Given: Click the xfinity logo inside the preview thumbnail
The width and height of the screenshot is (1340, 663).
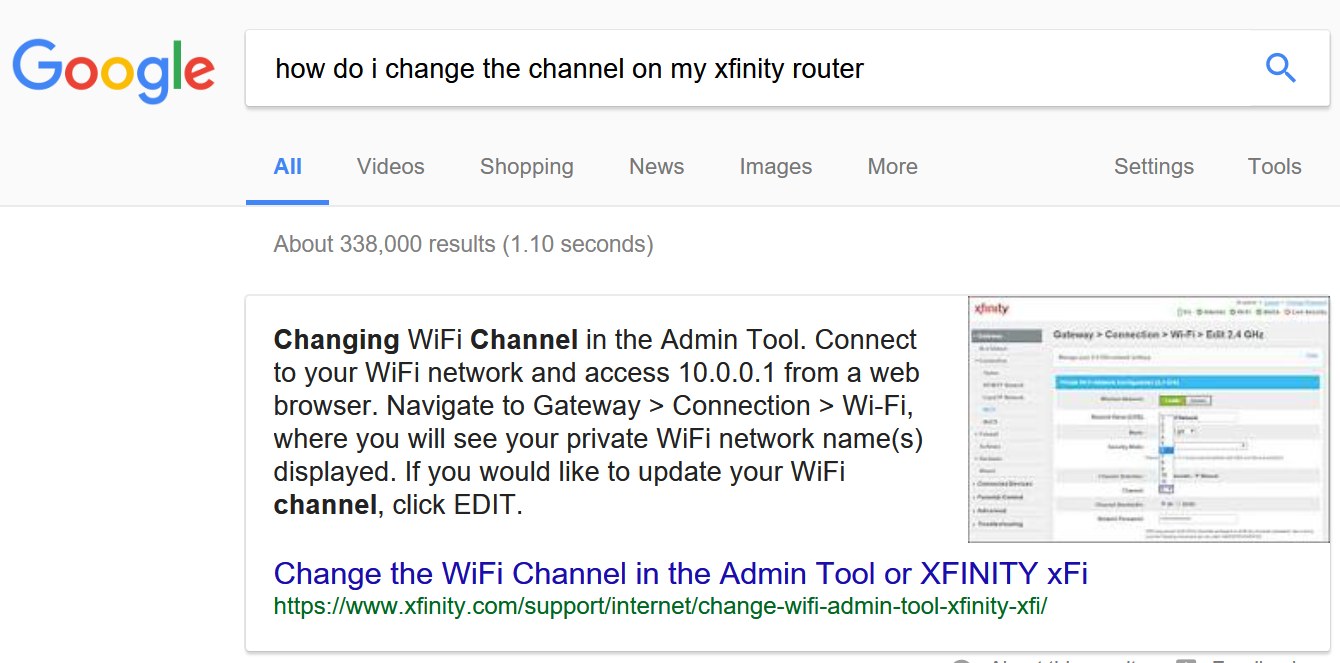Looking at the screenshot, I should (993, 307).
